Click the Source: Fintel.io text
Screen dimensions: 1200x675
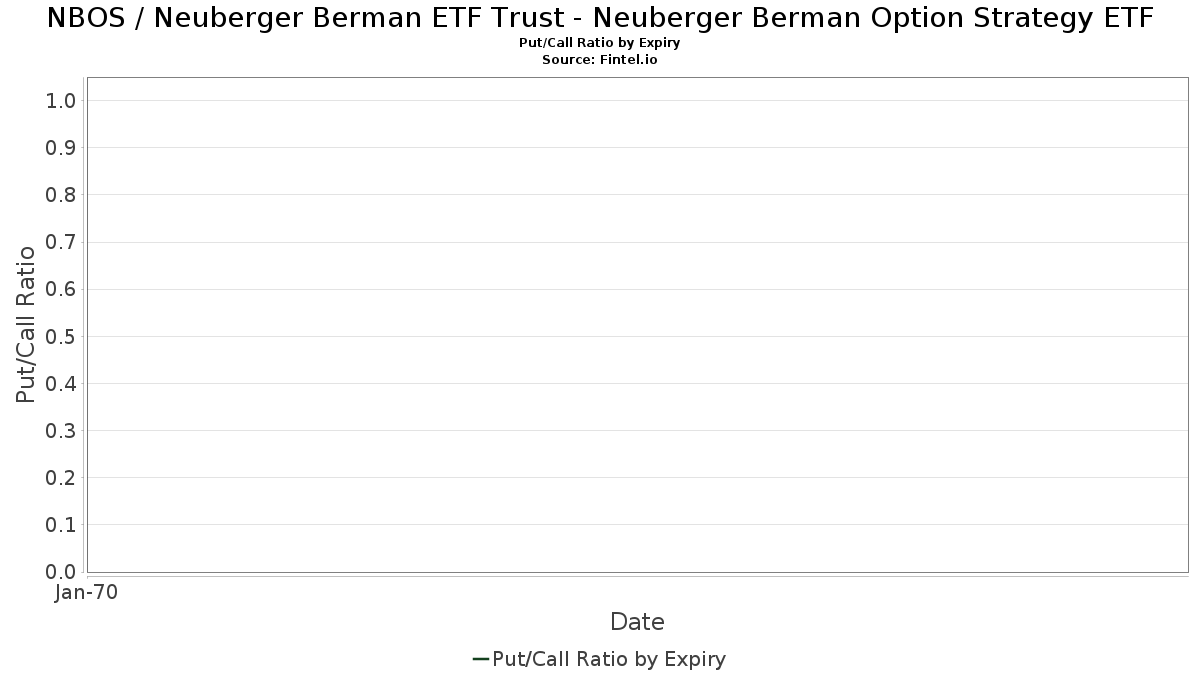tap(600, 60)
